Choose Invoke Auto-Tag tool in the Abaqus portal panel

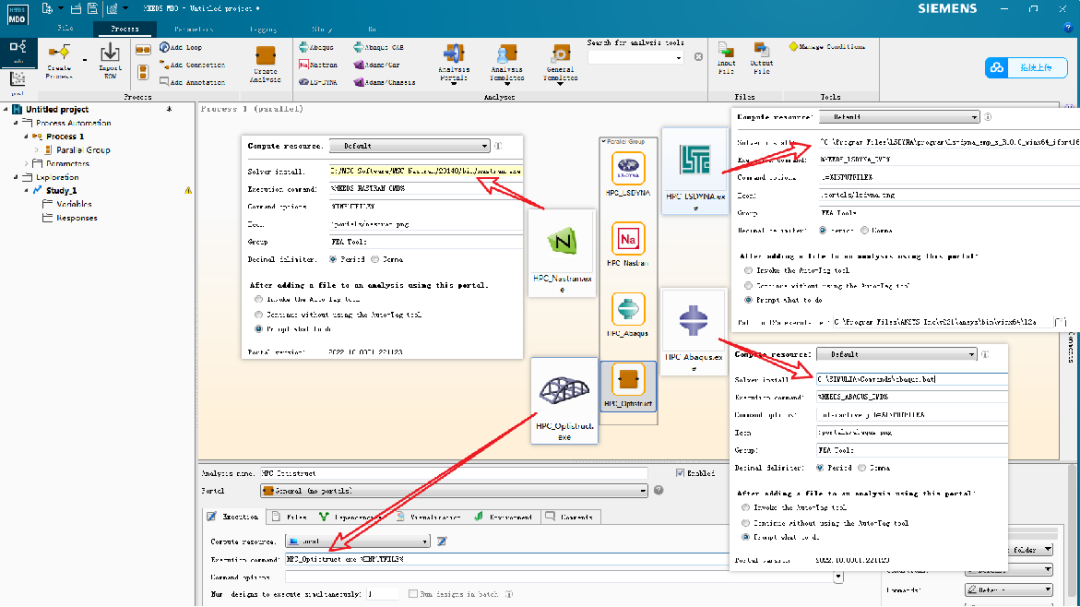[x=745, y=507]
